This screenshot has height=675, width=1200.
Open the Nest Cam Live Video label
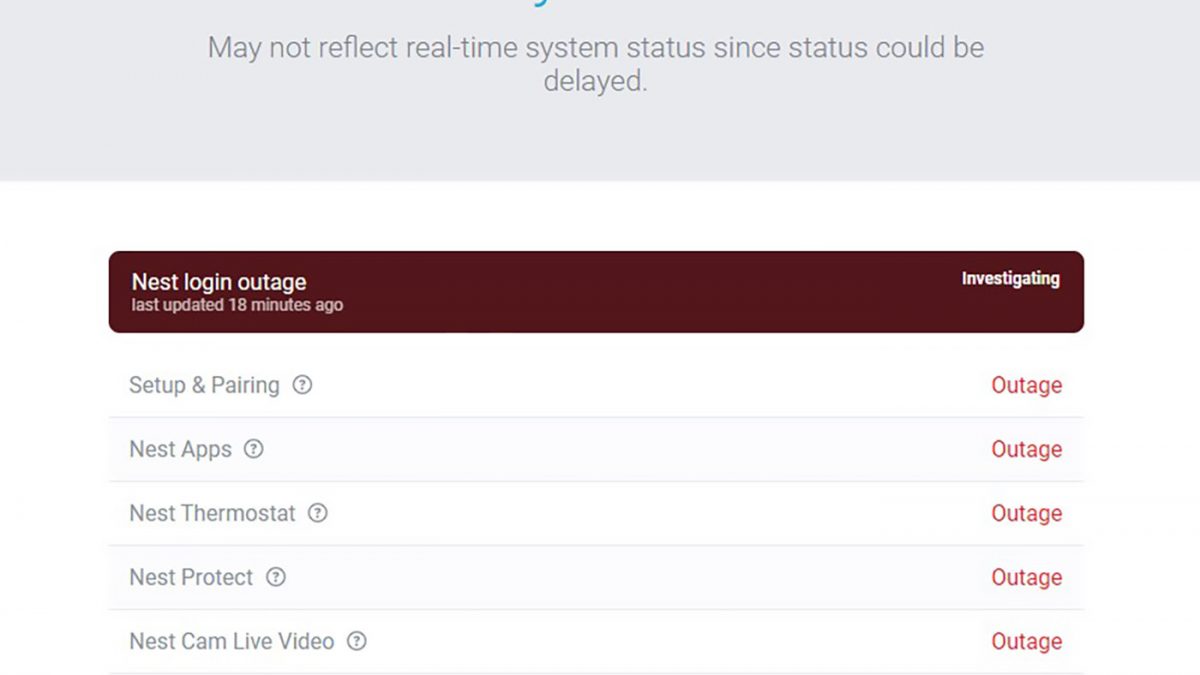(231, 641)
